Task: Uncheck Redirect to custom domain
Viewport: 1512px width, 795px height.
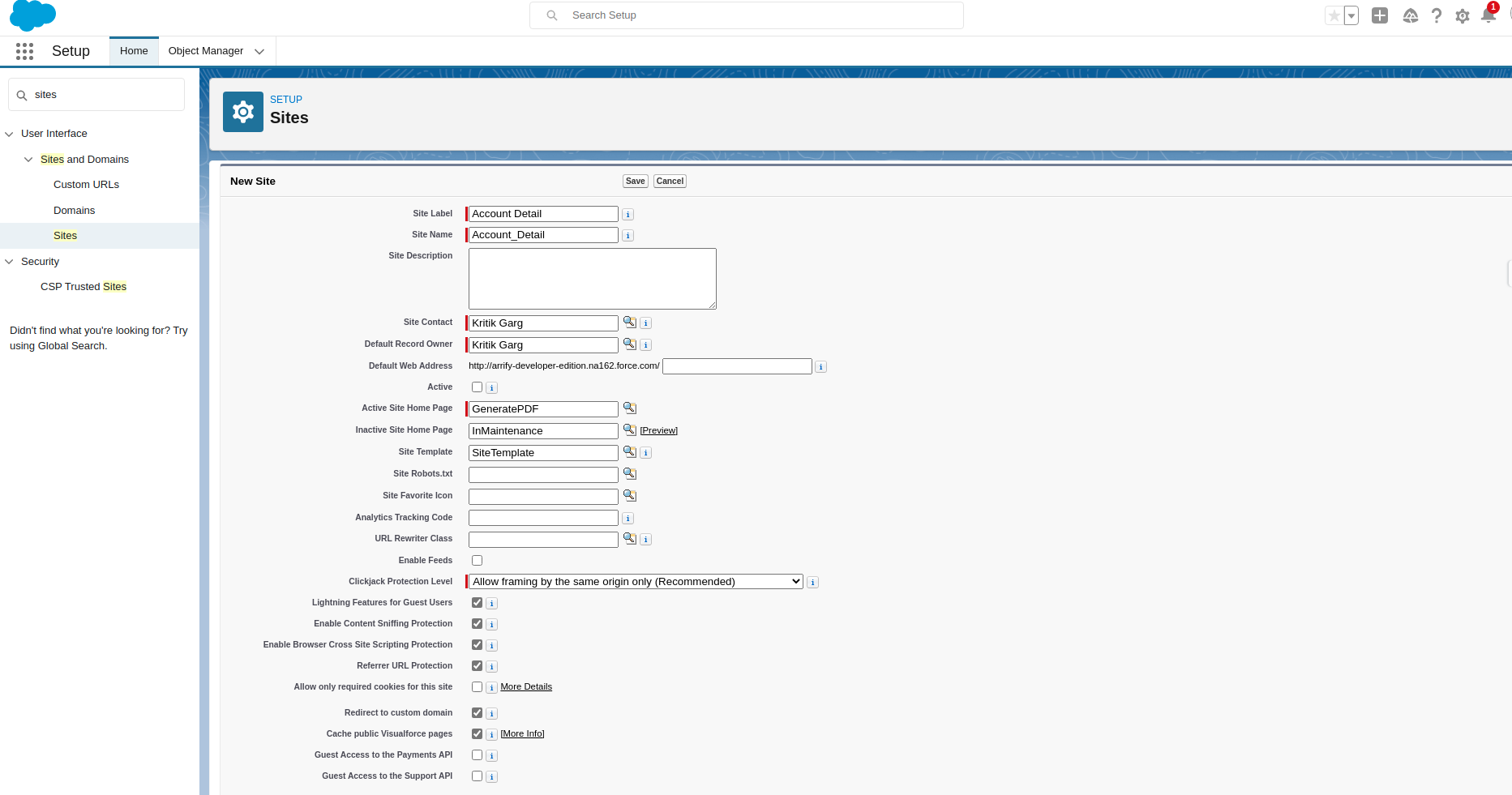Action: (478, 713)
